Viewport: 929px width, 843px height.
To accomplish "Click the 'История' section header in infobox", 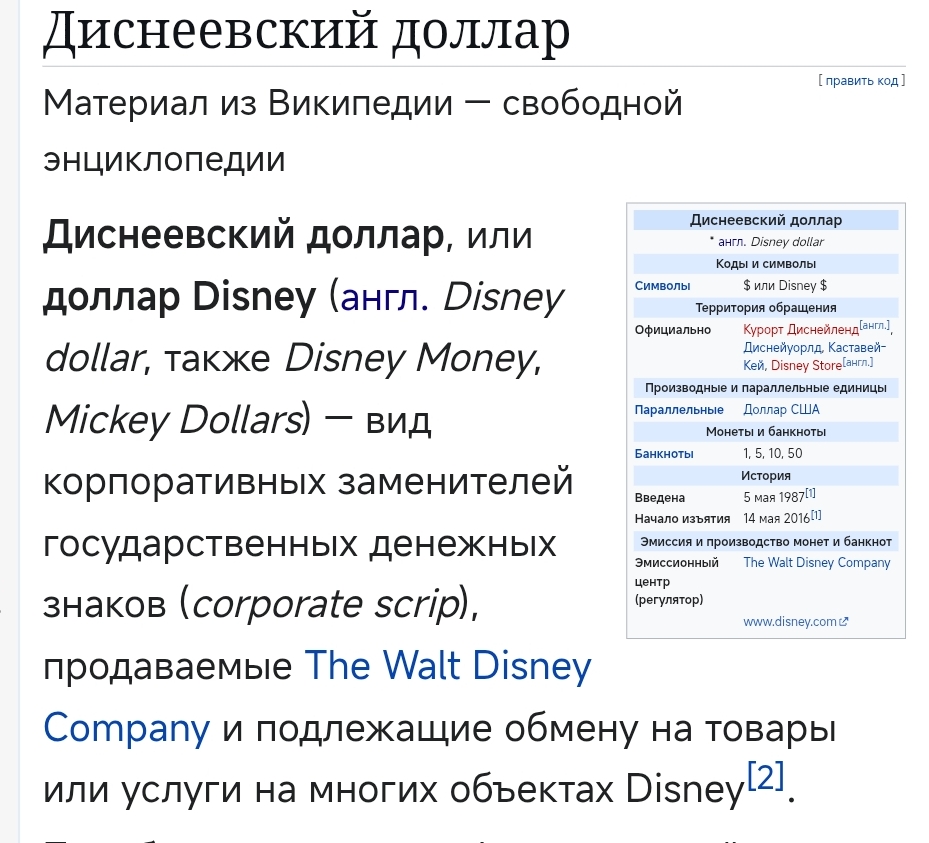I will coord(765,475).
